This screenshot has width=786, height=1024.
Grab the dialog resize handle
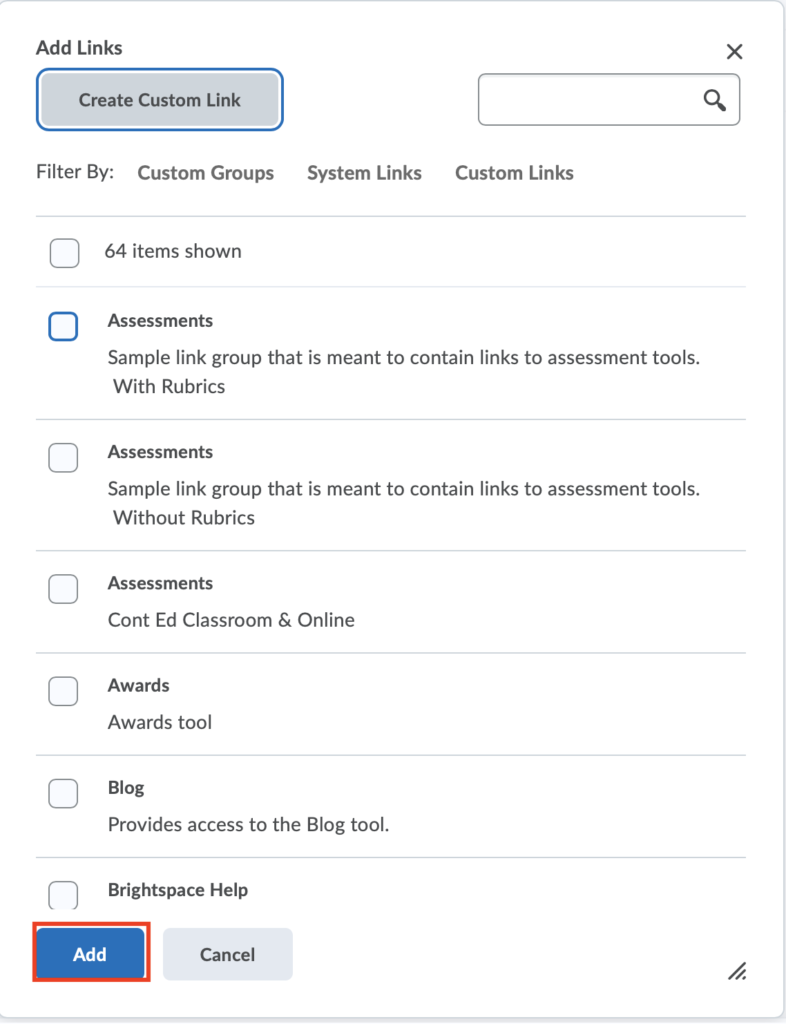coord(737,971)
